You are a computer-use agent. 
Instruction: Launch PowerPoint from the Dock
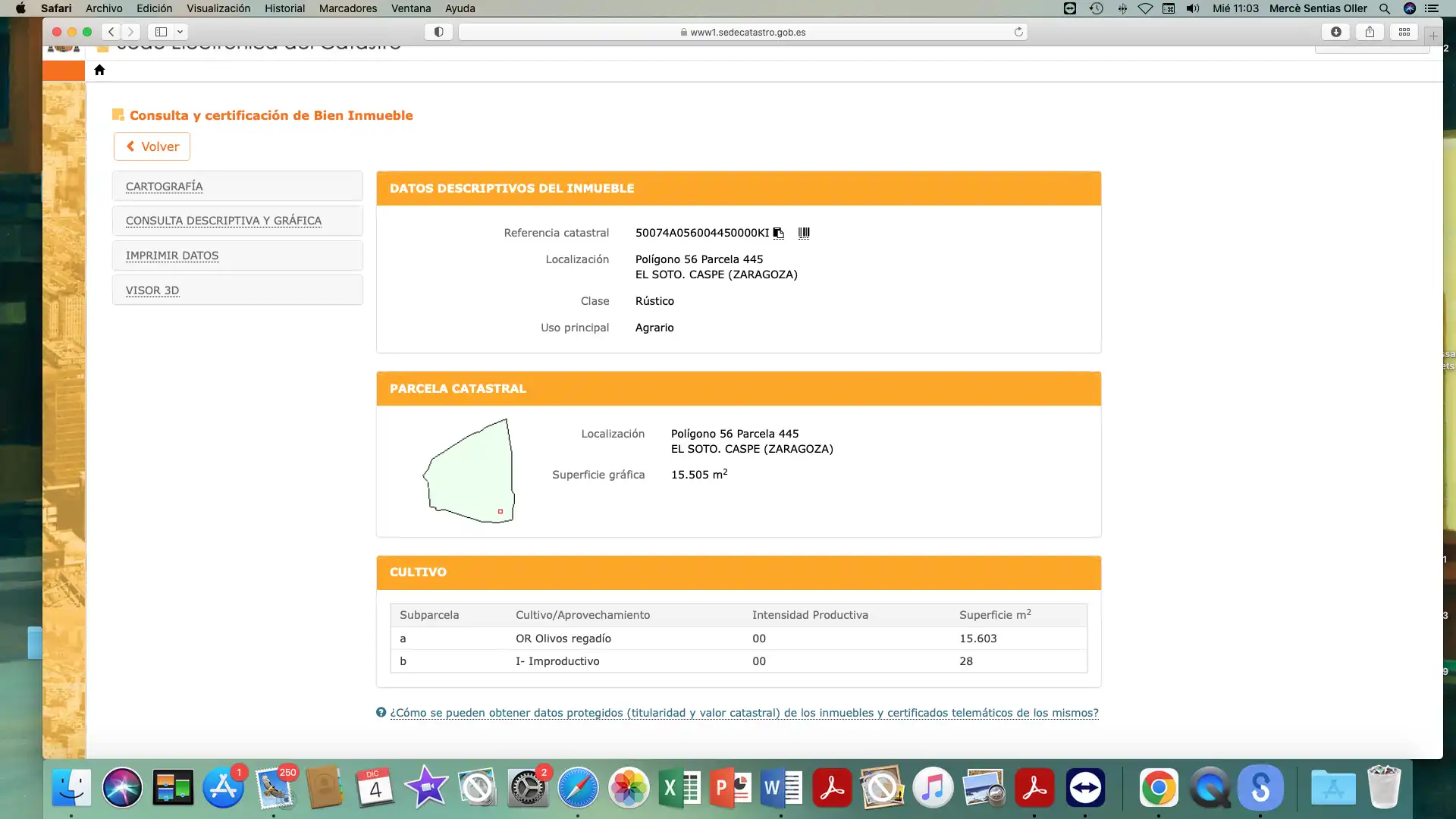[730, 788]
